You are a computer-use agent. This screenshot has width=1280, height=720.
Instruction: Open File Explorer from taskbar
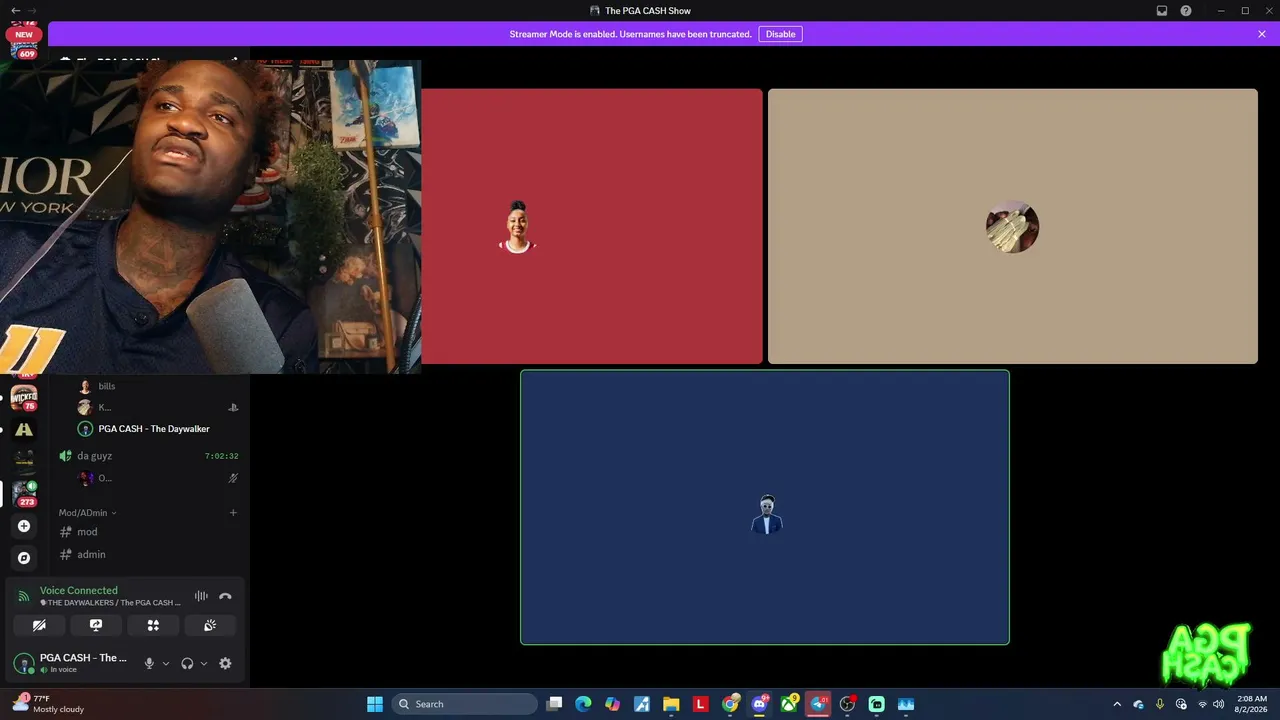pyautogui.click(x=671, y=704)
